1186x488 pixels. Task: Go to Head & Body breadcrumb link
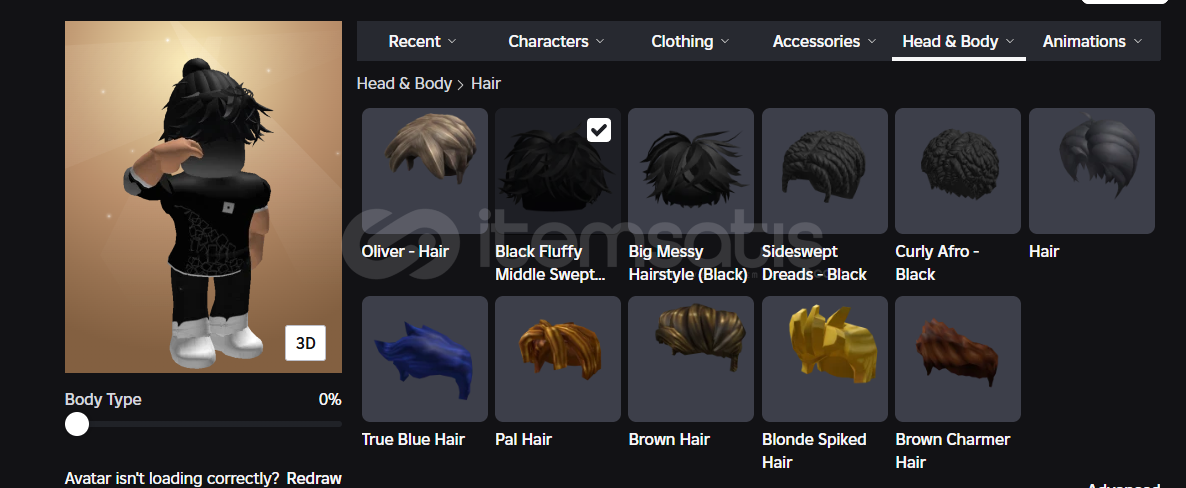[x=404, y=83]
